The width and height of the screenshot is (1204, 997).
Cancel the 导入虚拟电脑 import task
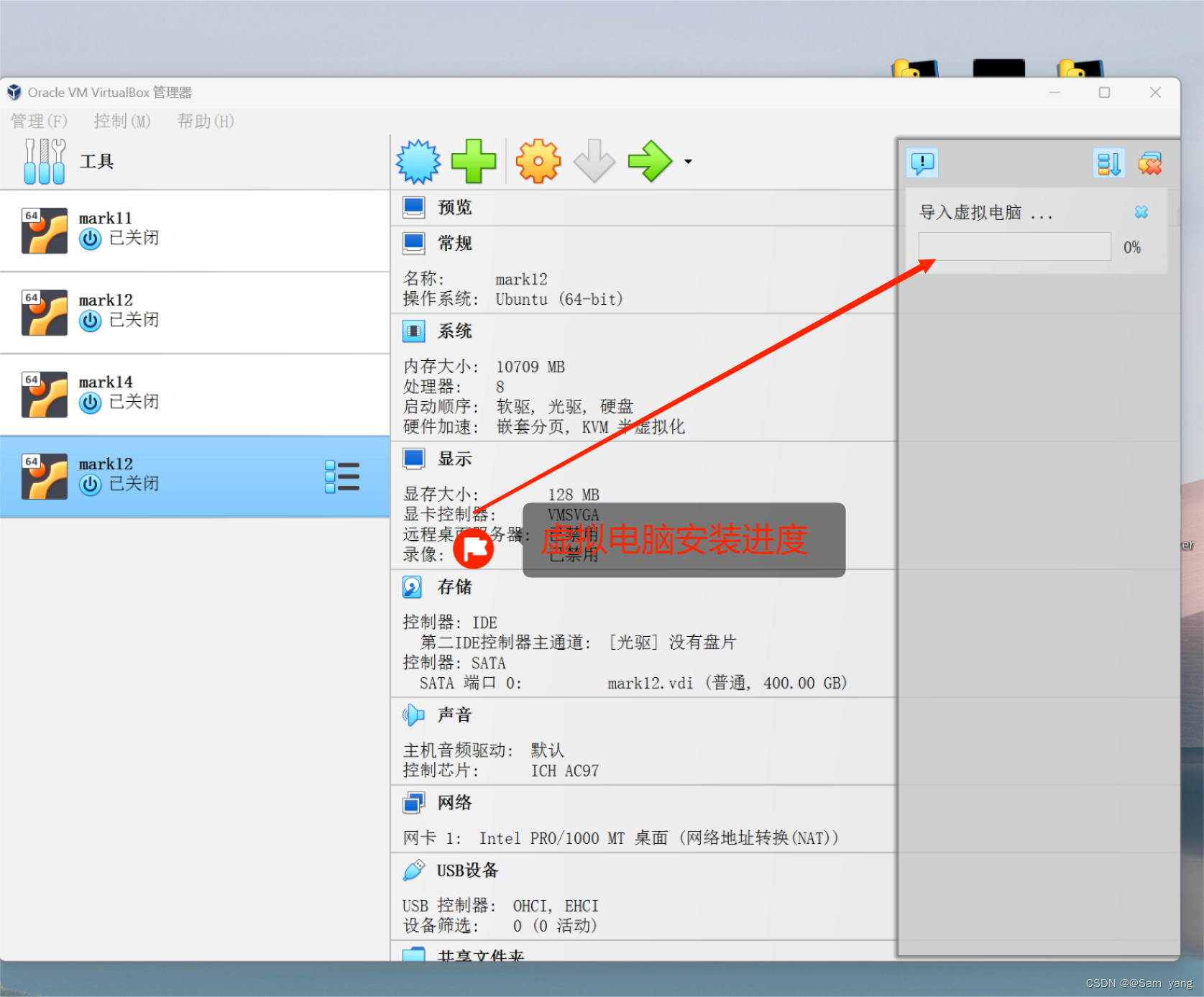[1141, 212]
